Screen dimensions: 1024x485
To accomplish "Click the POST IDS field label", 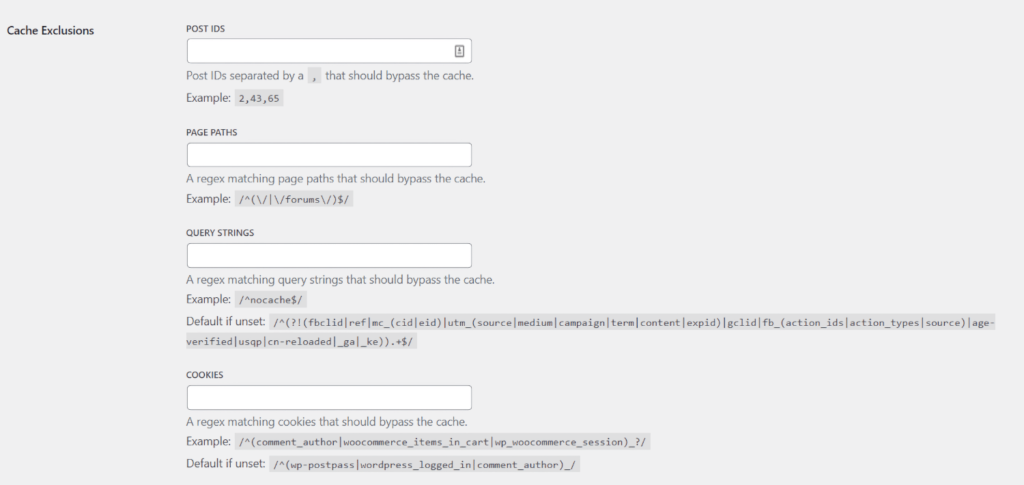I will click(x=204, y=28).
